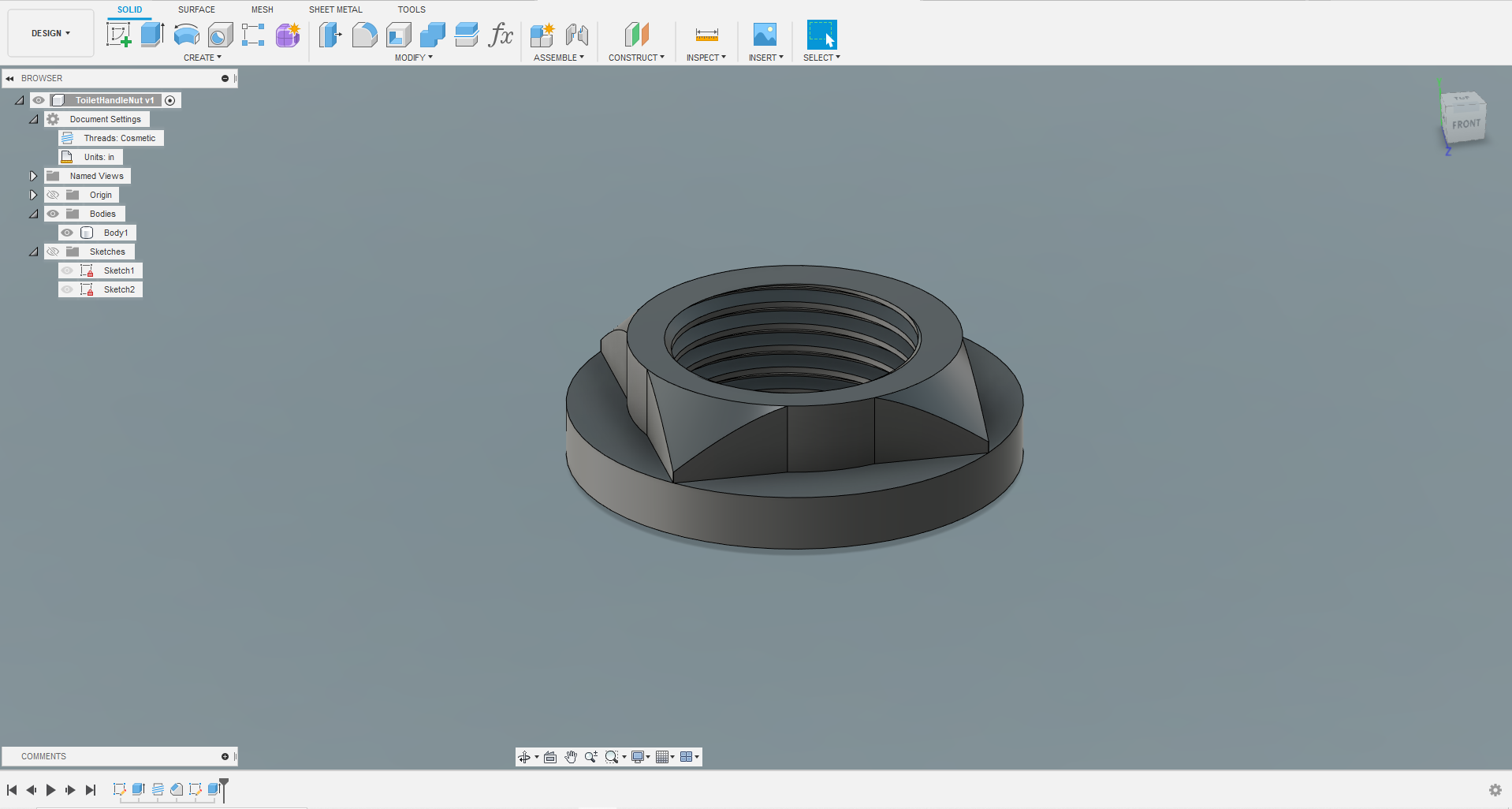Click the Fillet tool in Modify
Viewport: 1512px width, 809px height.
point(364,35)
